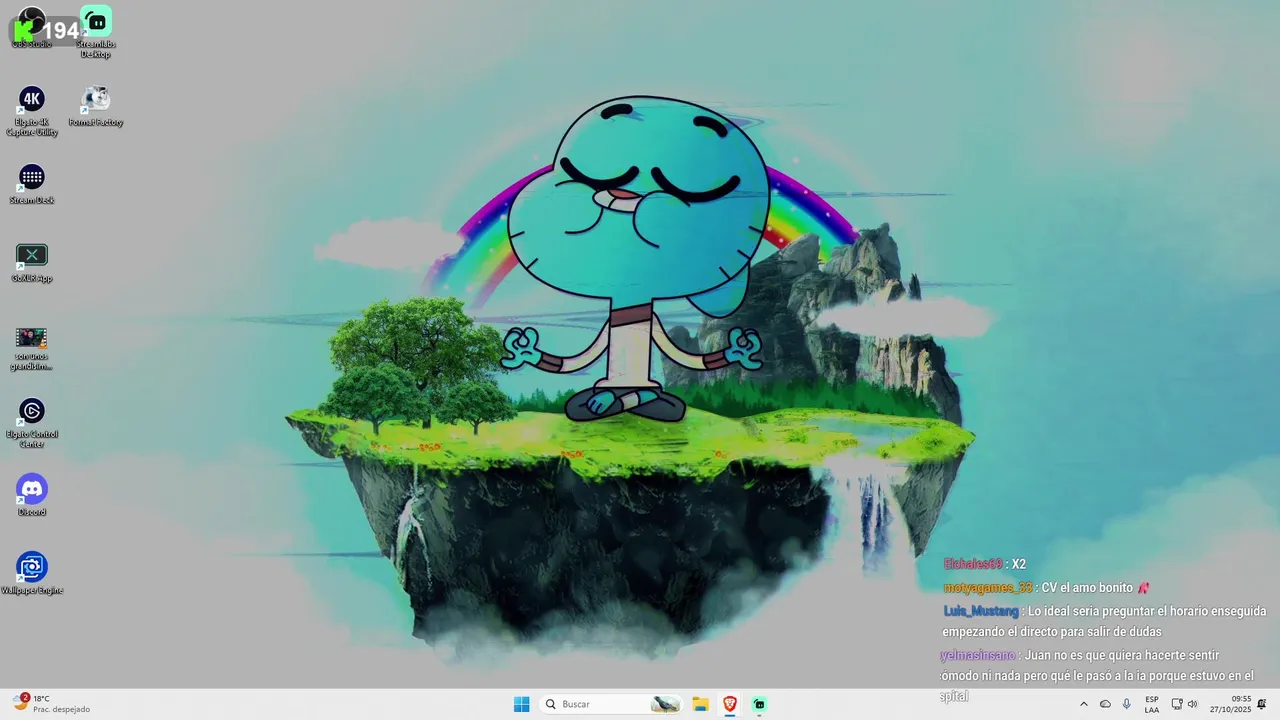Open Brave browser from the taskbar
Screen dimensions: 1280x720
point(730,704)
